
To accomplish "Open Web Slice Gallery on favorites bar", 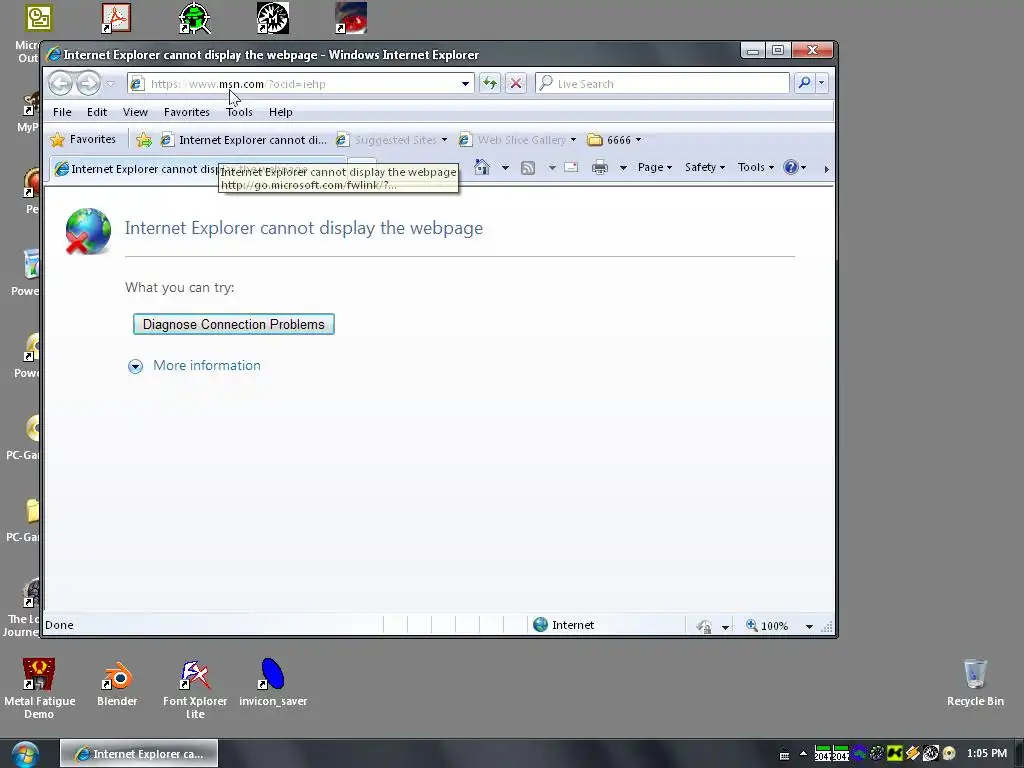I will [x=518, y=140].
